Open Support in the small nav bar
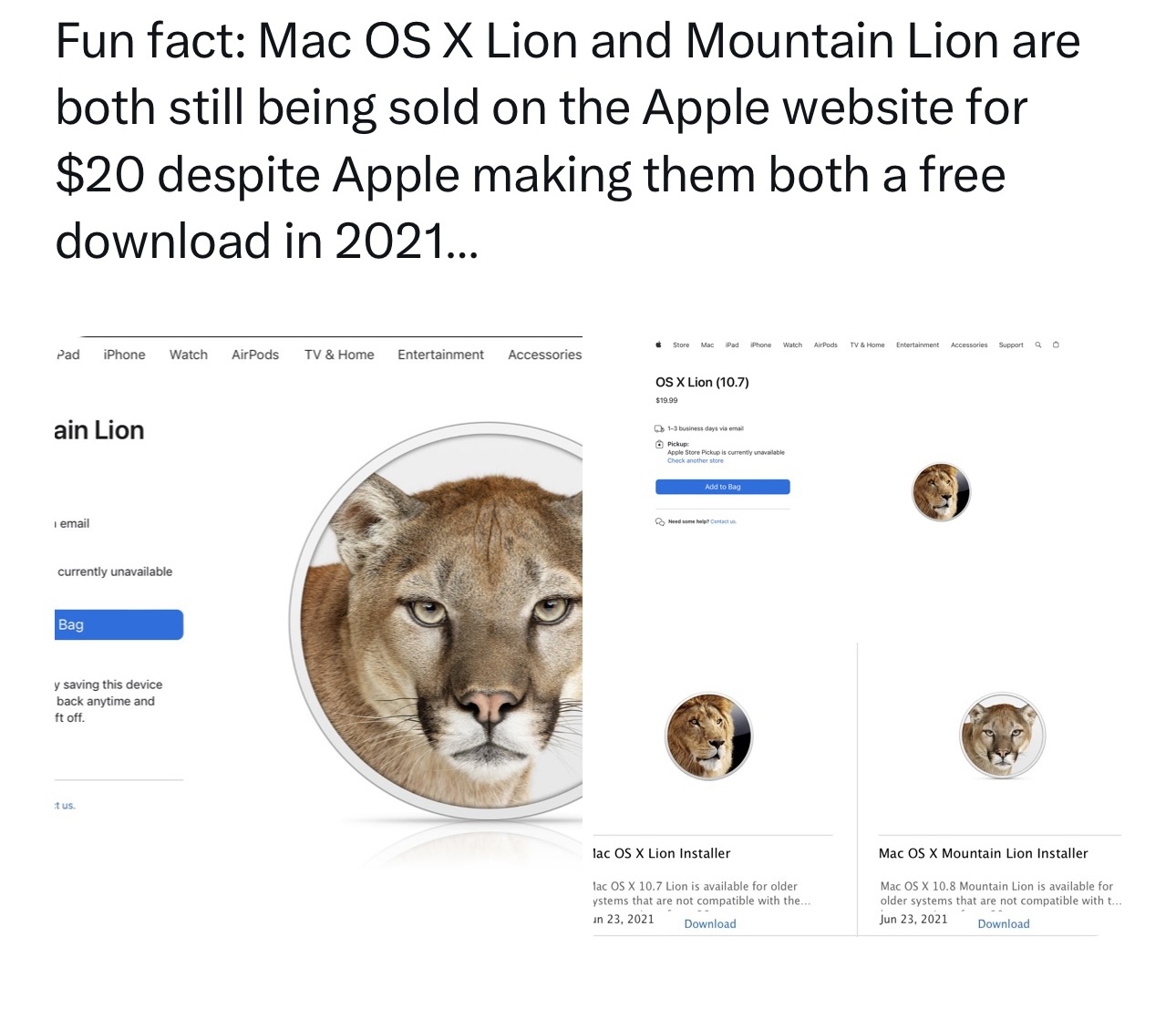 coord(1011,345)
